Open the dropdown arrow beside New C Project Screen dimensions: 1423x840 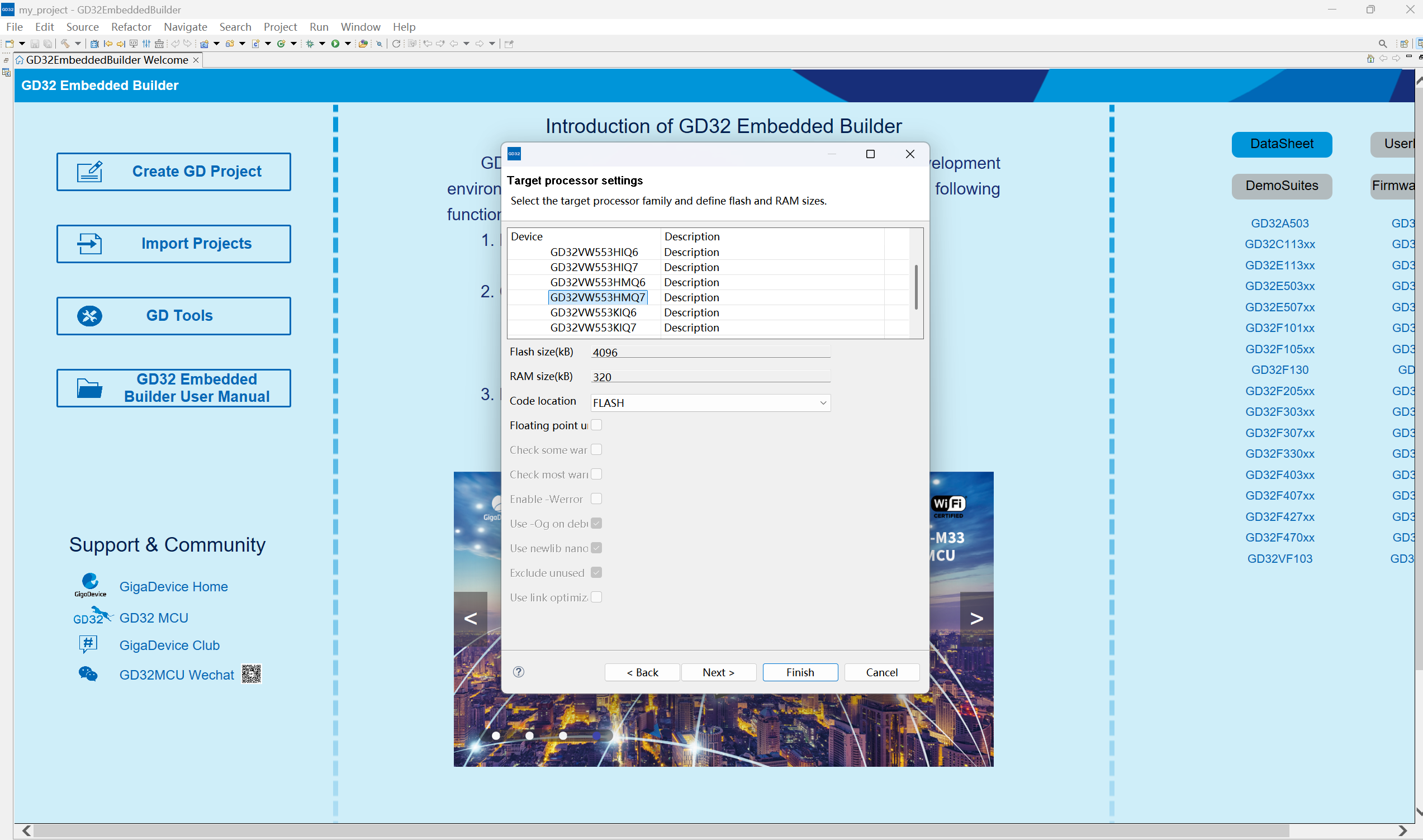[217, 44]
